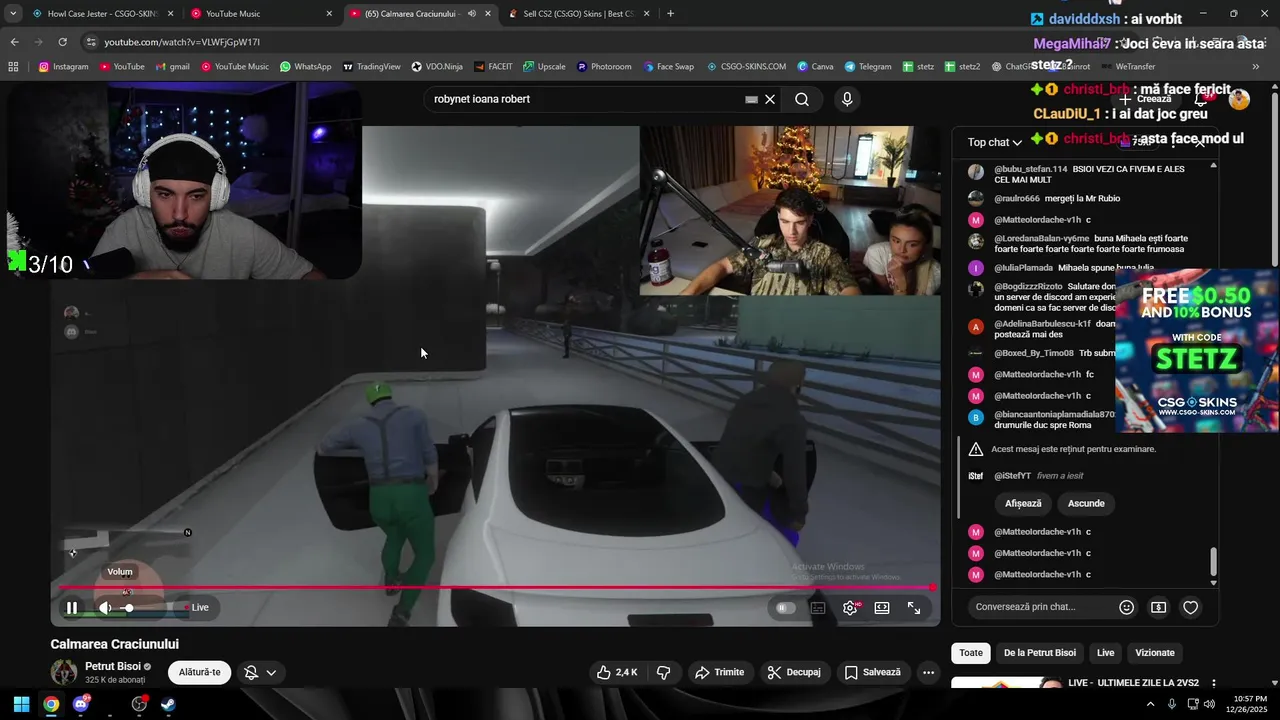
Task: Open options for LIVE ULTIMELE ZILE video
Action: click(1214, 684)
